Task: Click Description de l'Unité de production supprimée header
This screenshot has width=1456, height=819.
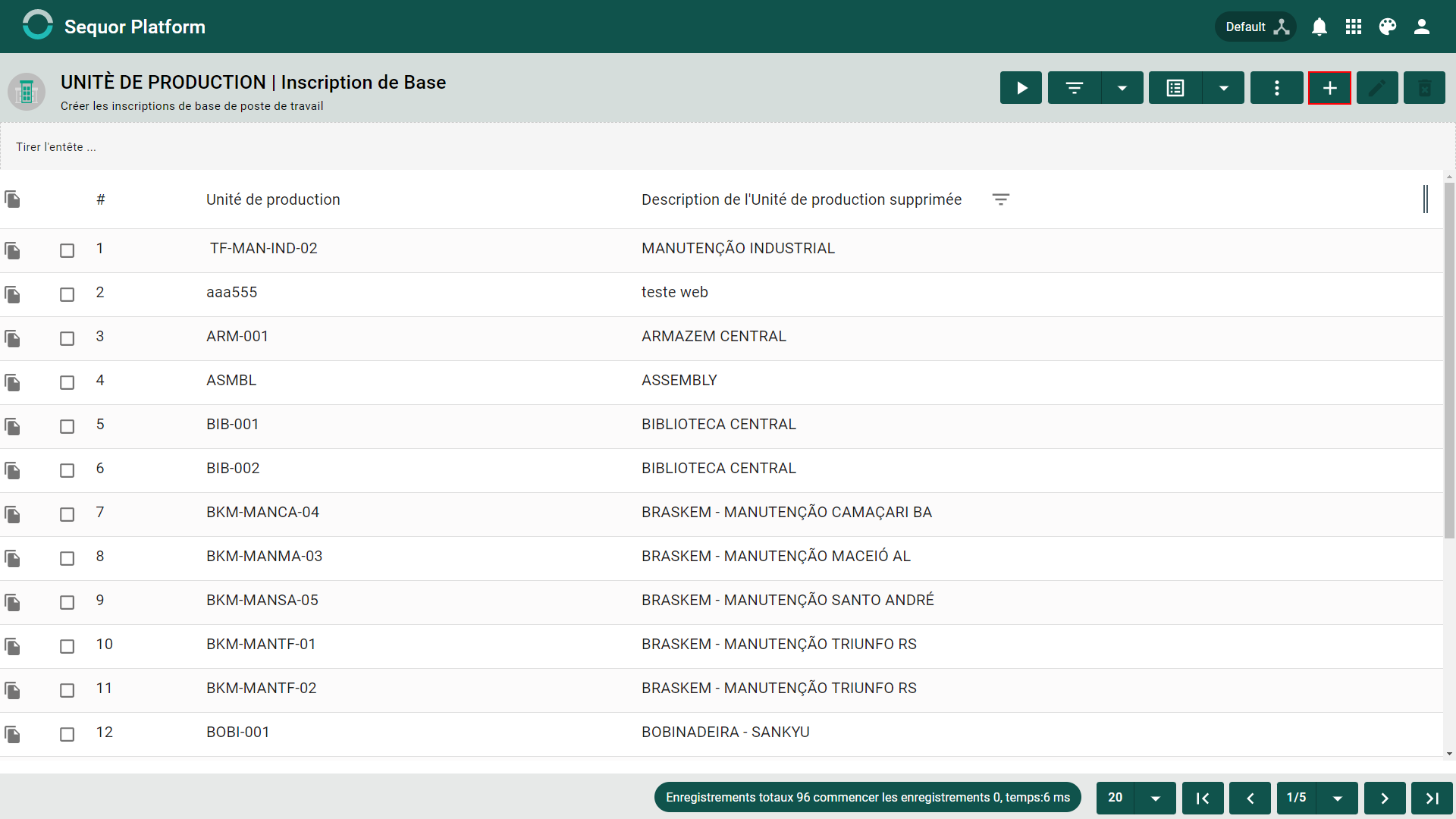Action: pyautogui.click(x=802, y=199)
